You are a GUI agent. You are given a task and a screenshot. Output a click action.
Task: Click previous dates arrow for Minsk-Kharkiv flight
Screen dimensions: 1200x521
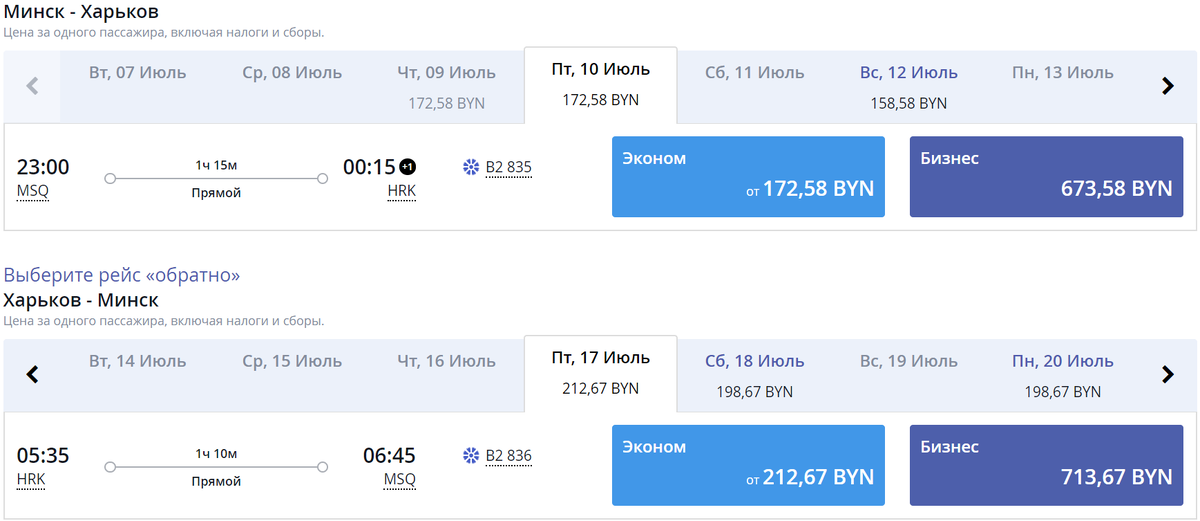pos(32,86)
